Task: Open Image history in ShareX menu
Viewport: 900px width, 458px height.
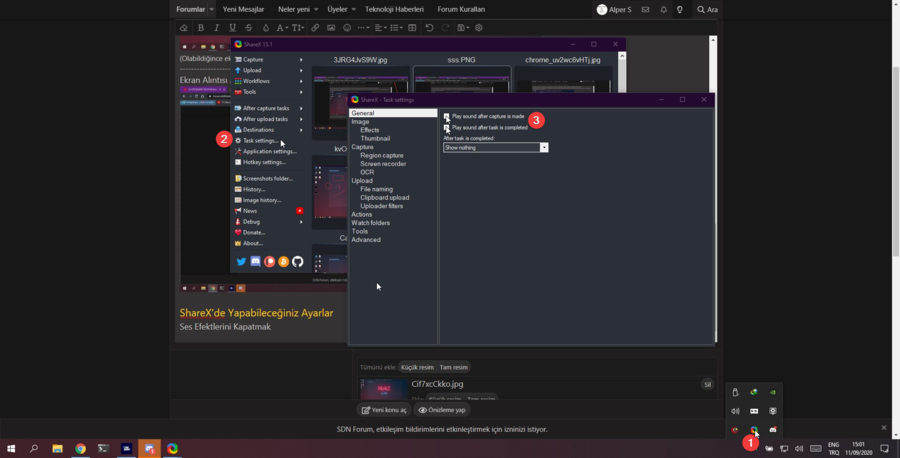Action: [x=268, y=200]
